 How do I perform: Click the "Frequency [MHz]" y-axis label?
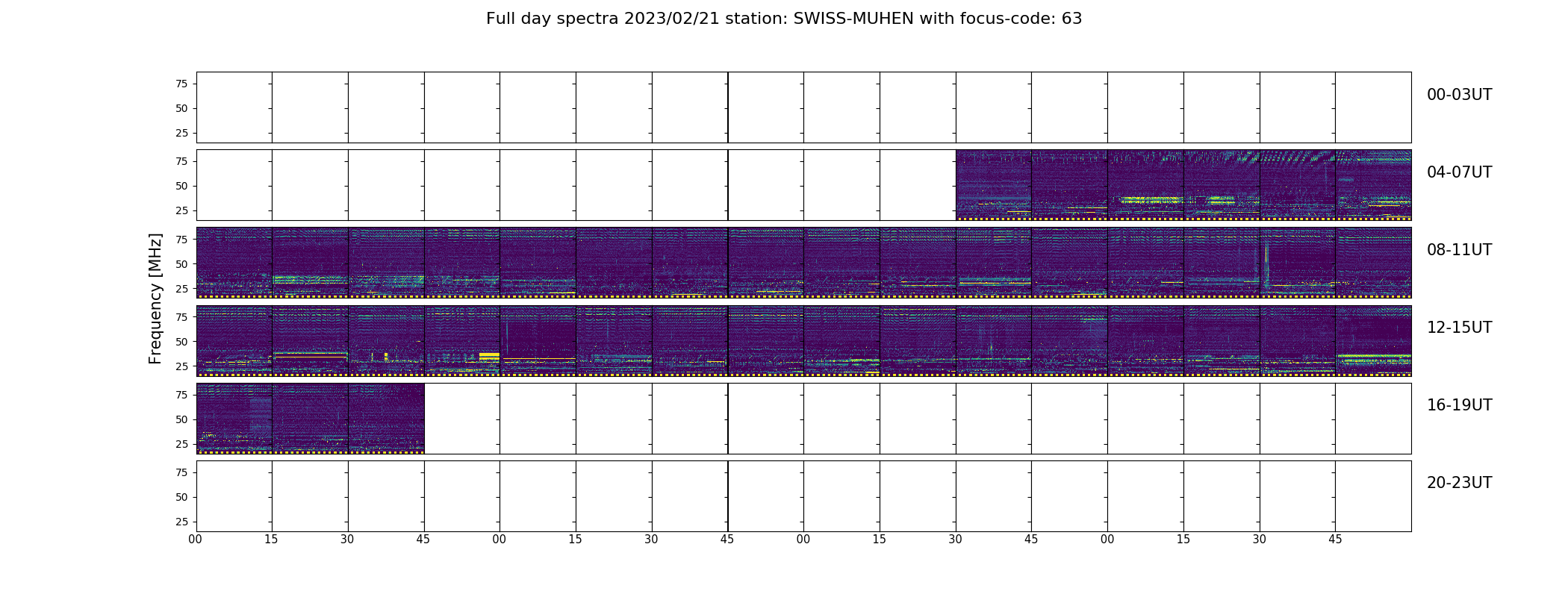(155, 298)
